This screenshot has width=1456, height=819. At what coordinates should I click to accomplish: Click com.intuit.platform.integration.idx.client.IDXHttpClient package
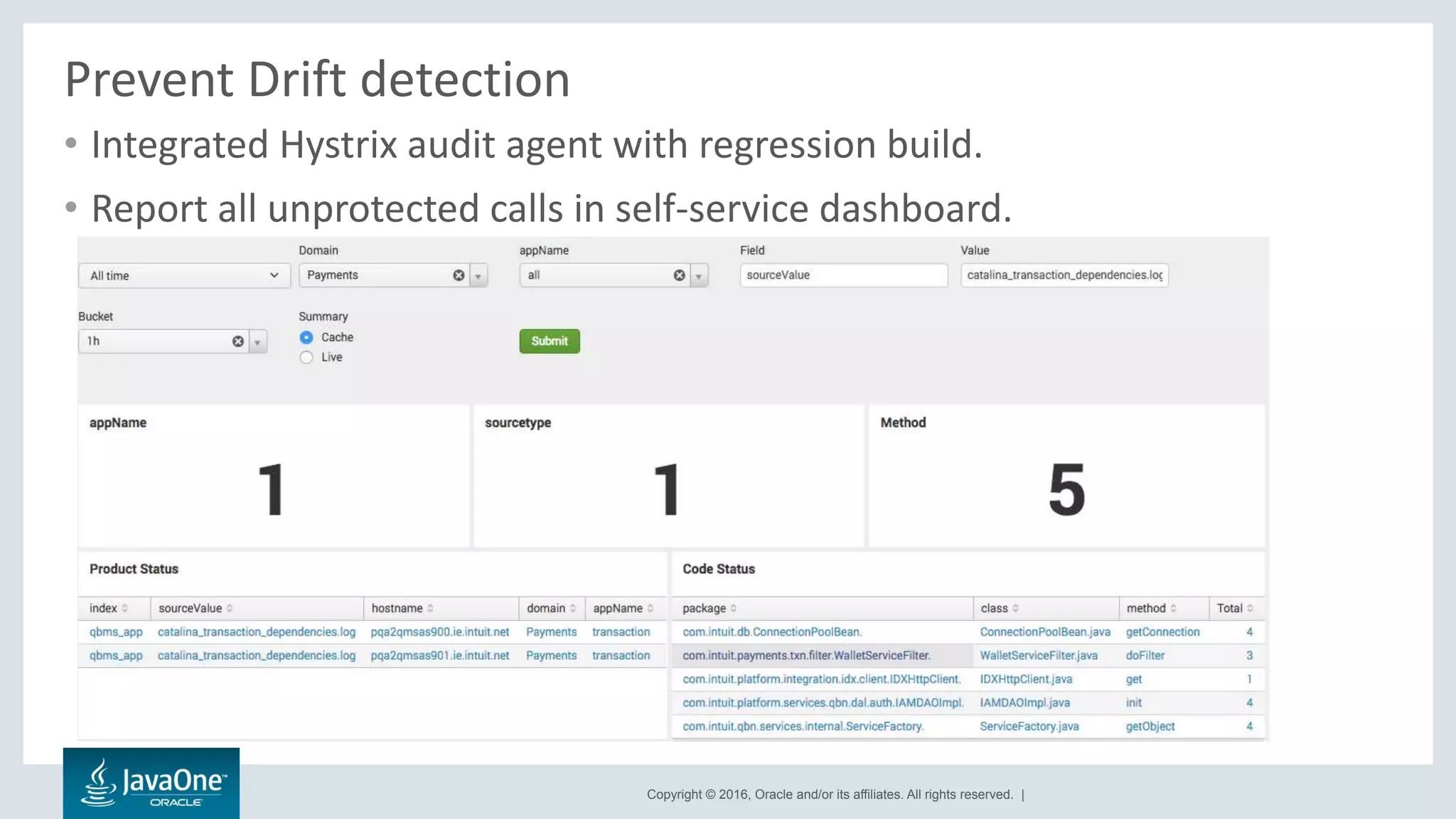pyautogui.click(x=822, y=679)
